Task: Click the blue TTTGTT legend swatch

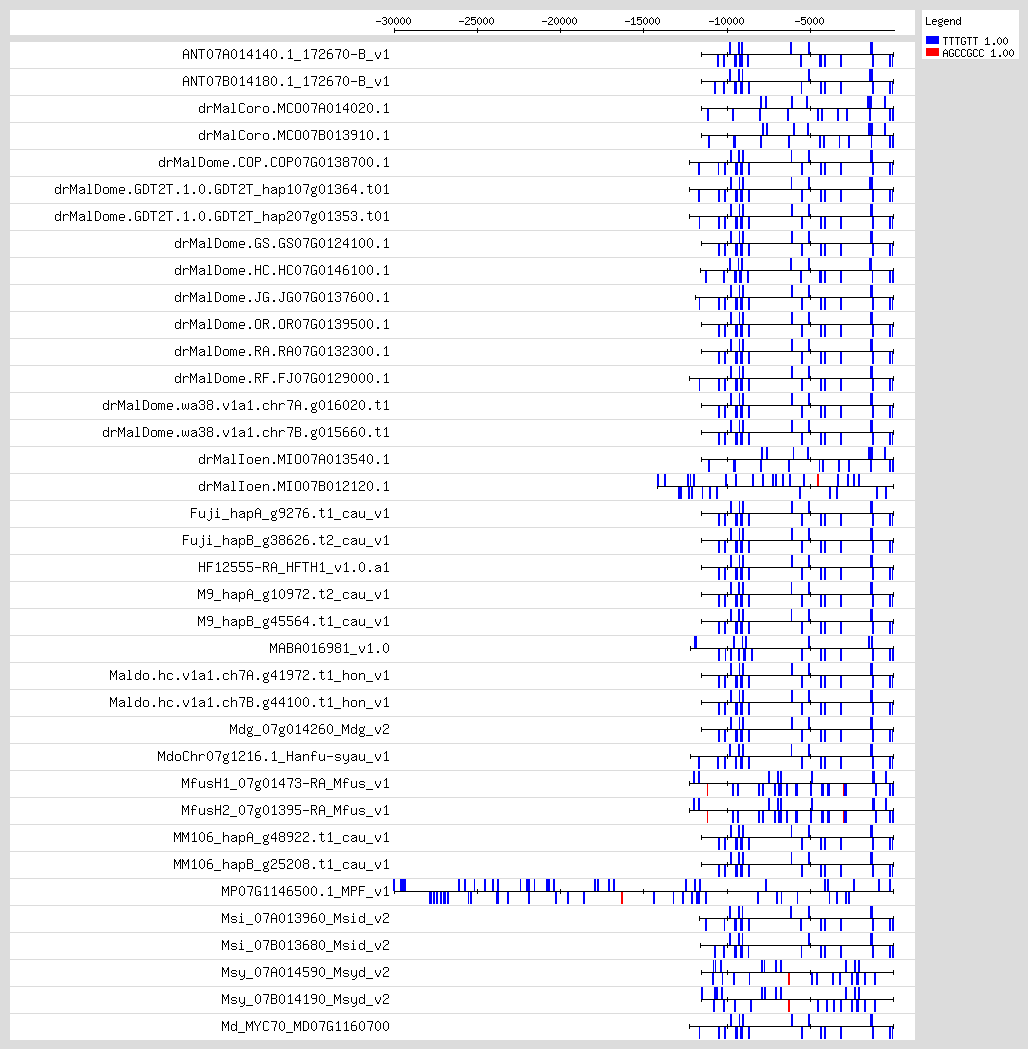Action: pos(932,41)
